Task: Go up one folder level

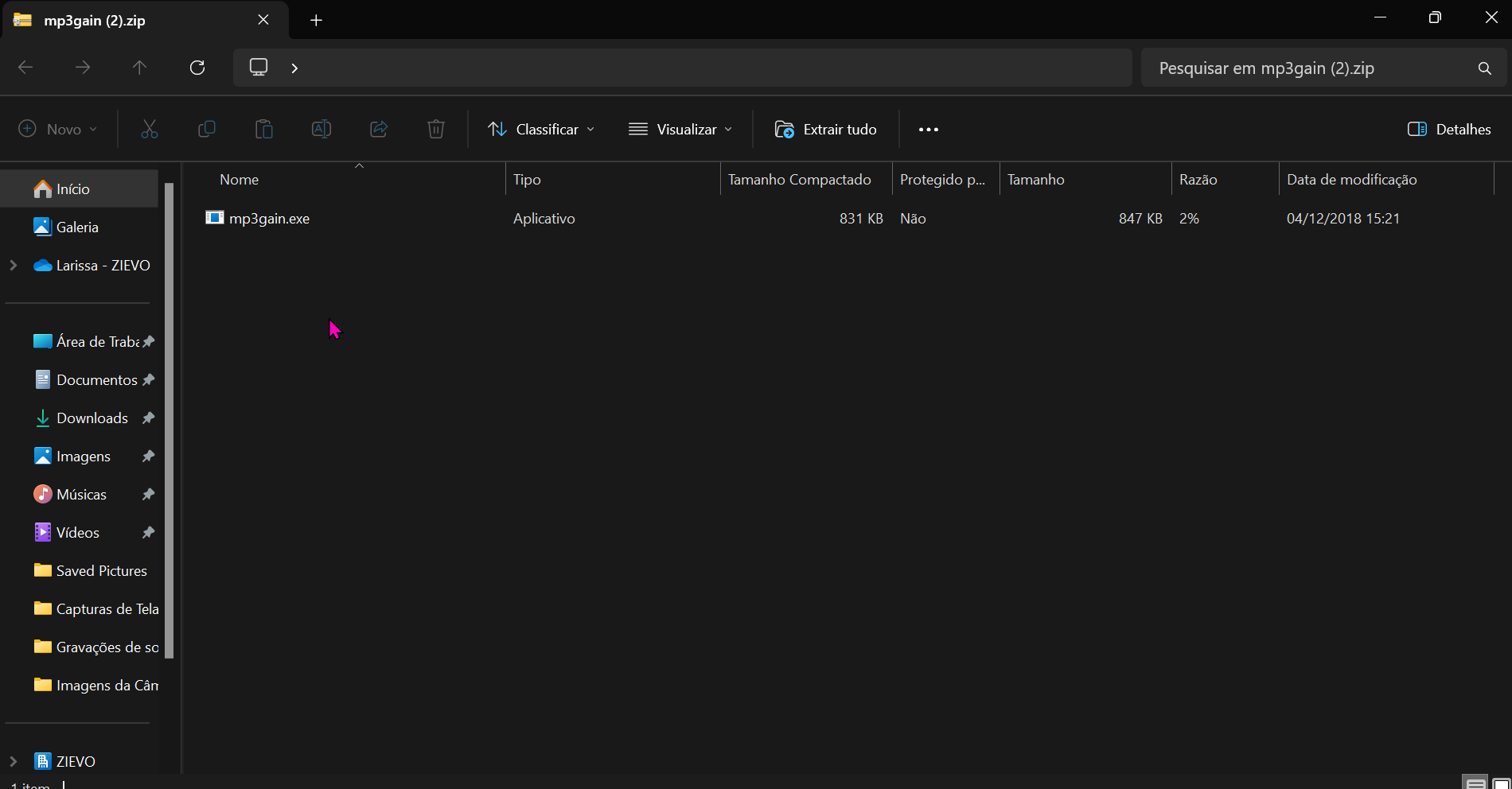Action: click(140, 68)
